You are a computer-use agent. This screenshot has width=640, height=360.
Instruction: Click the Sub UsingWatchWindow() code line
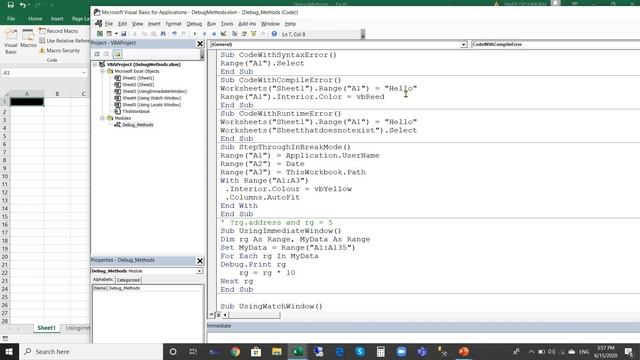[x=271, y=306]
